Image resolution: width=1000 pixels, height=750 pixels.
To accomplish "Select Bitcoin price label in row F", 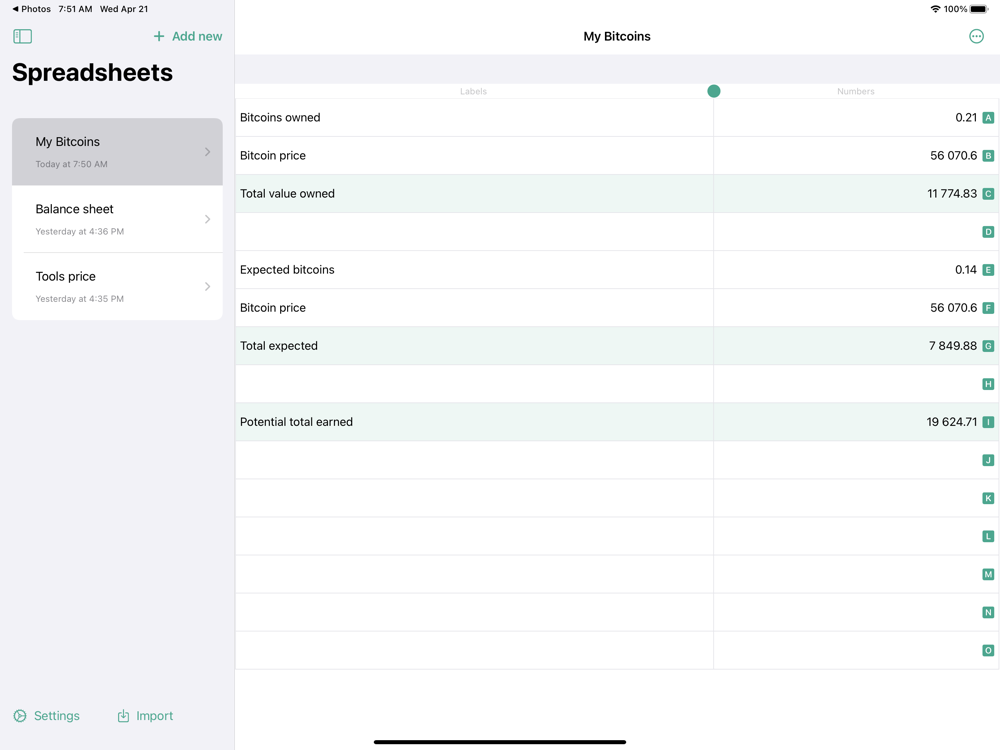I will pos(474,308).
